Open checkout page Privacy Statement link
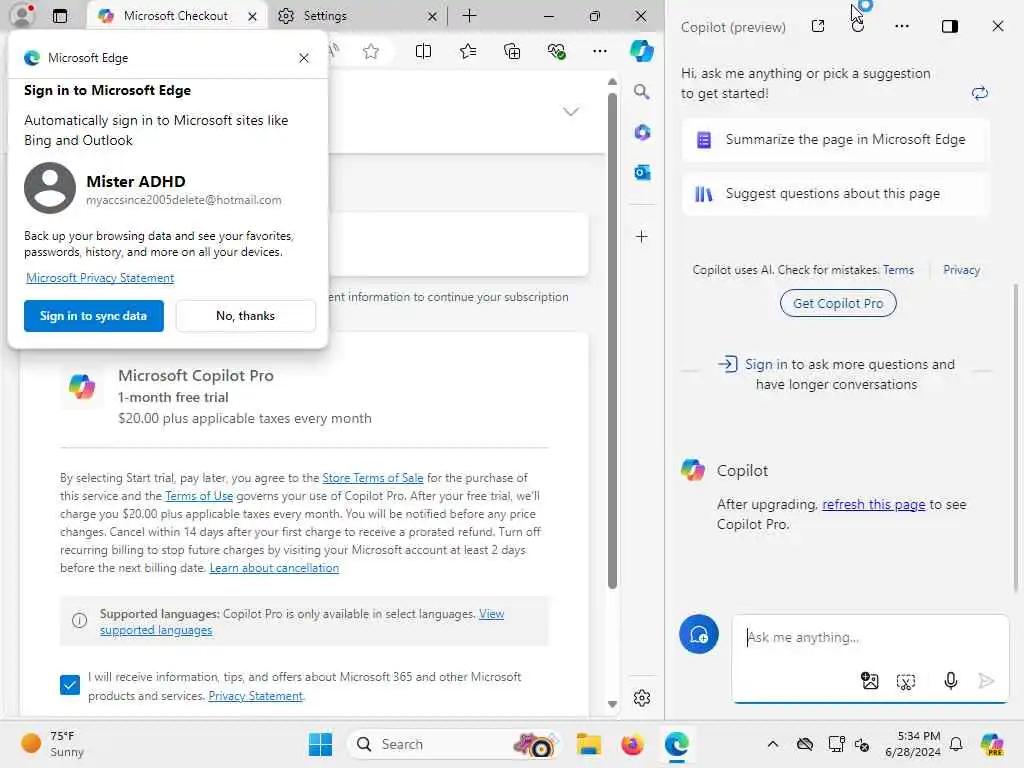Viewport: 1024px width, 768px height. 255,696
